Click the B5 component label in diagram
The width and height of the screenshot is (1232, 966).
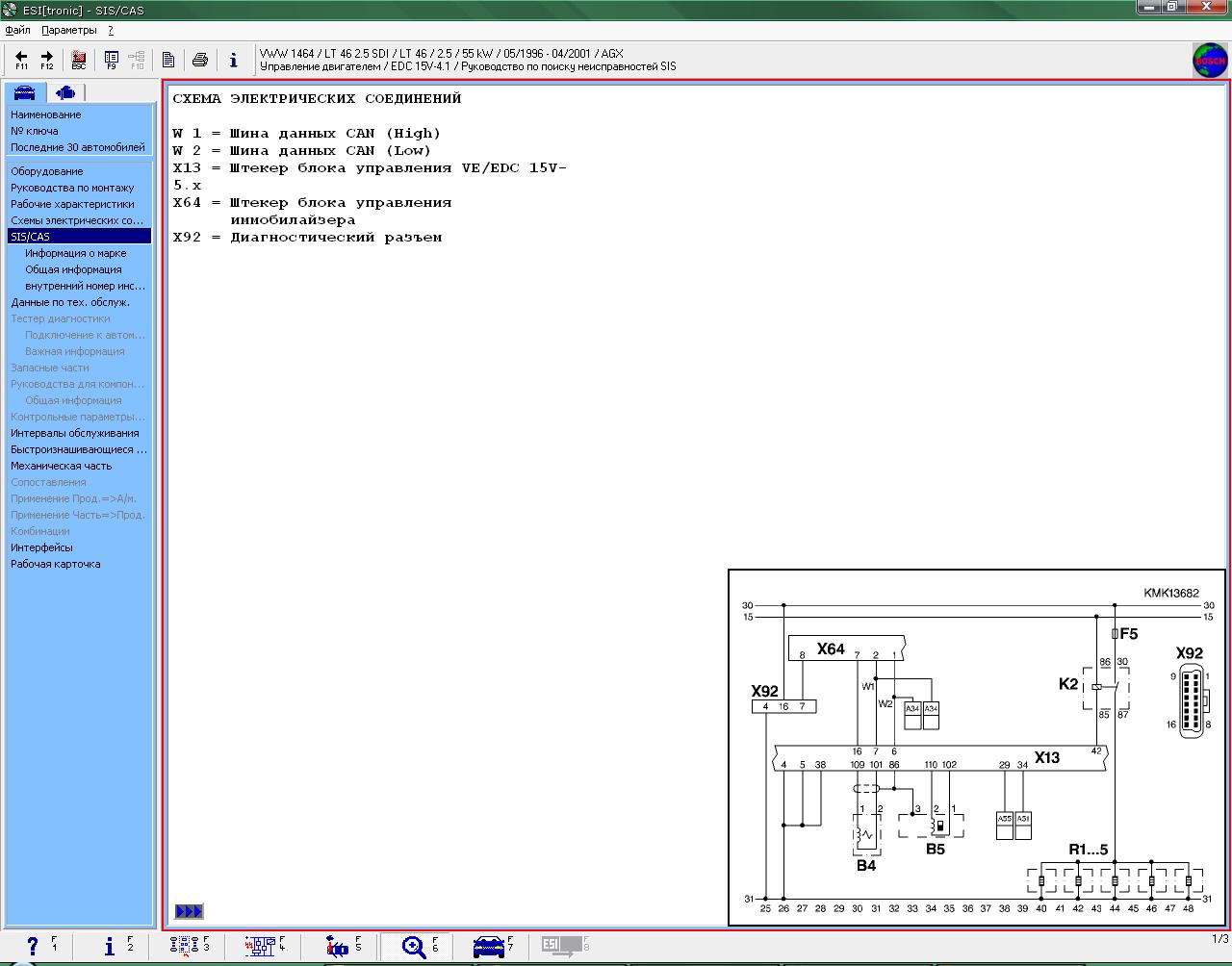[x=936, y=849]
